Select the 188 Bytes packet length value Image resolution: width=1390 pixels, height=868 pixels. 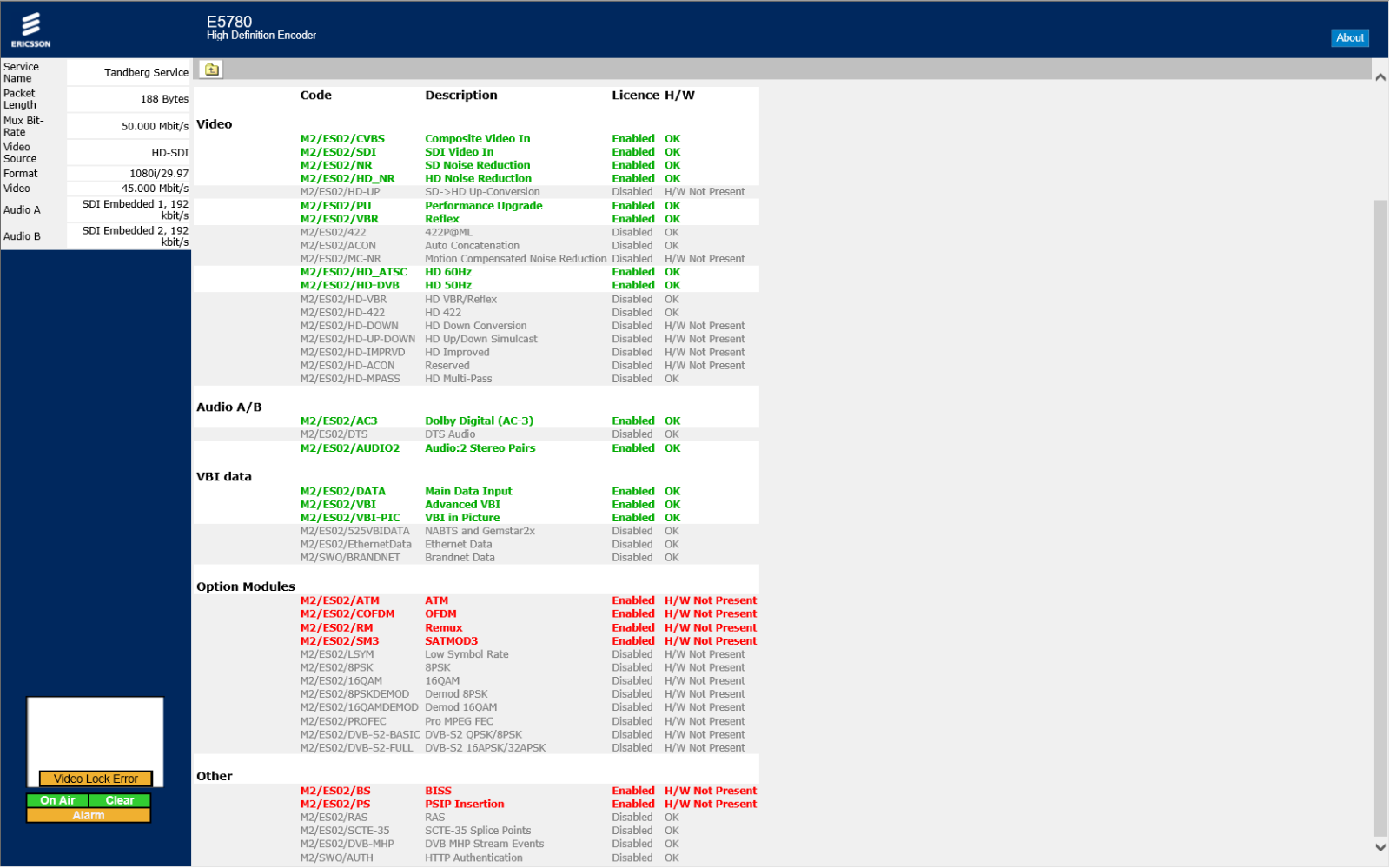coord(164,99)
